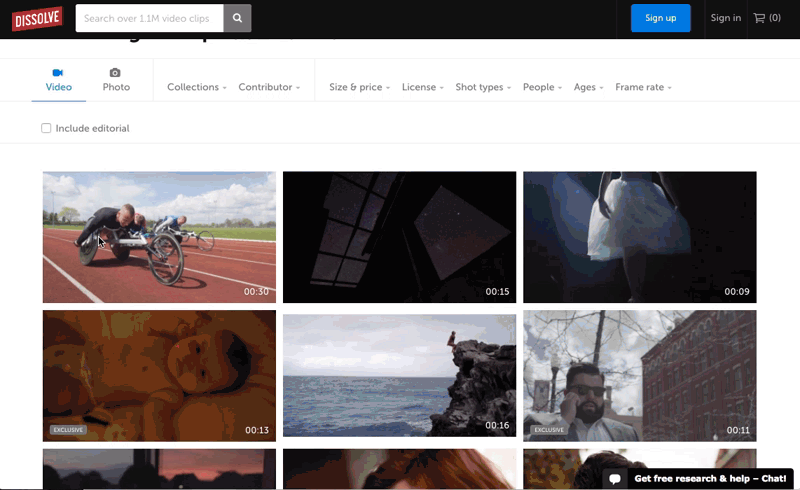
Task: Open the Contributor dropdown
Action: click(x=269, y=87)
